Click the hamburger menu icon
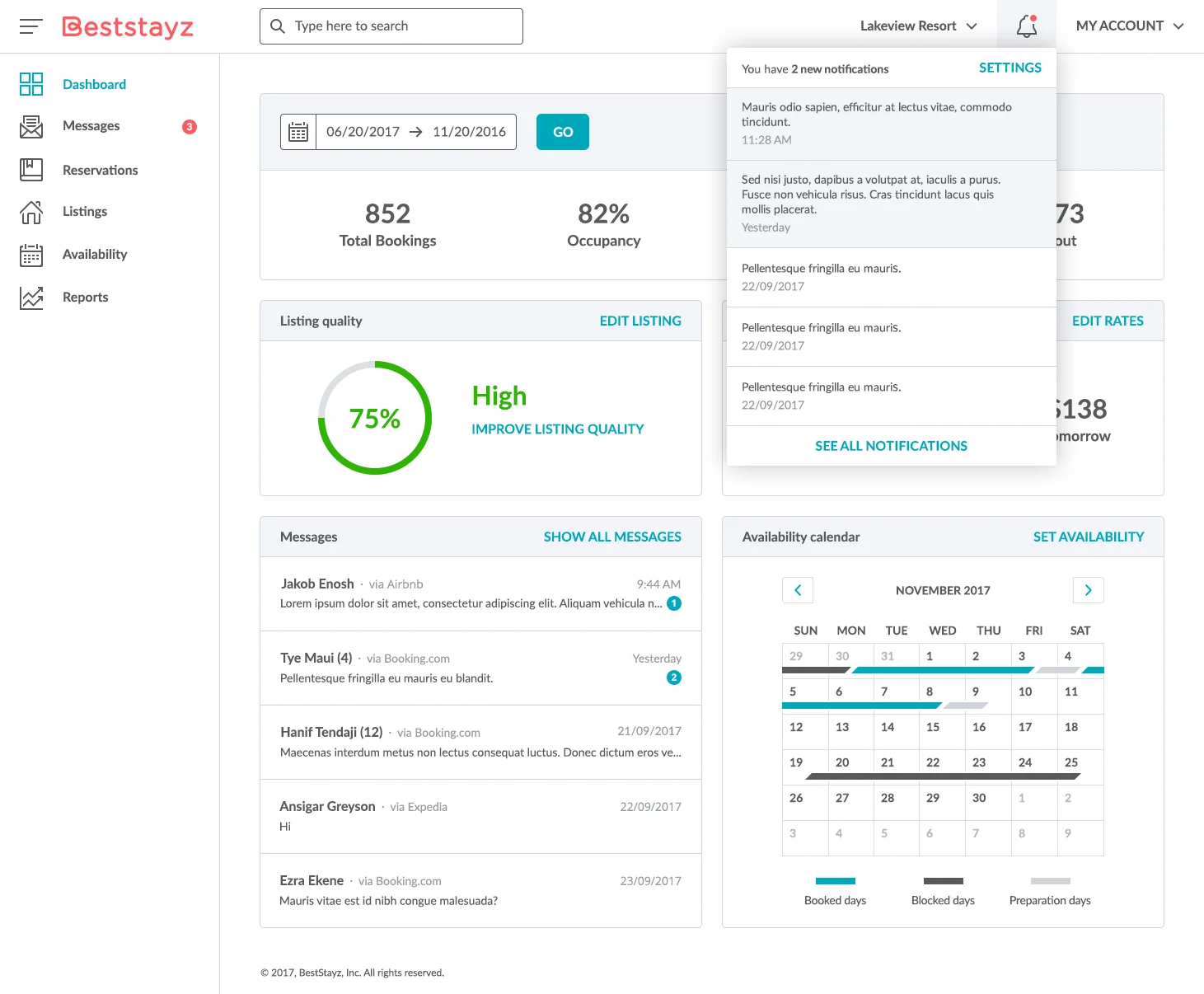The width and height of the screenshot is (1204, 994). (x=30, y=26)
